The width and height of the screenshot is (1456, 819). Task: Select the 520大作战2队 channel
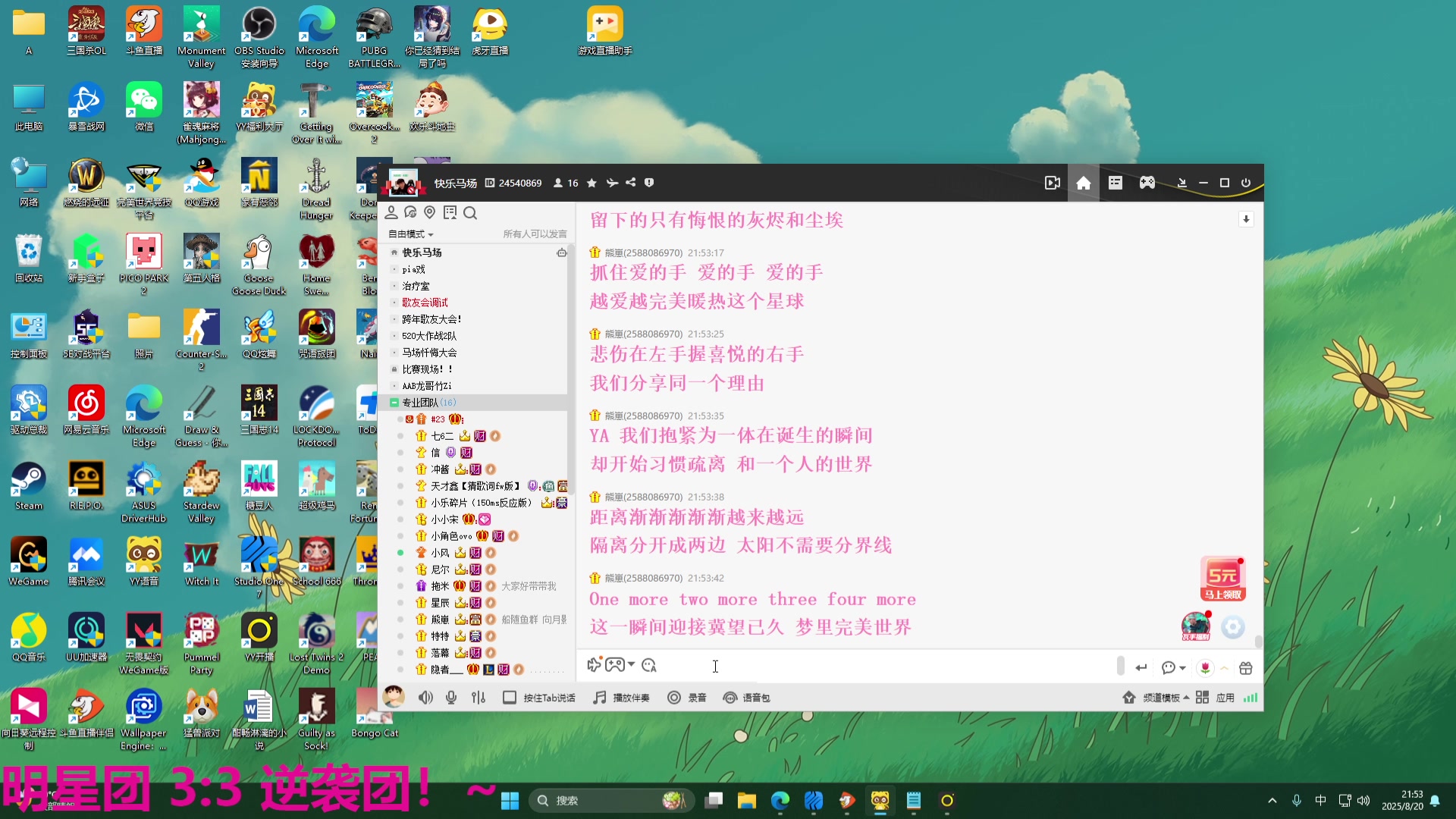429,336
